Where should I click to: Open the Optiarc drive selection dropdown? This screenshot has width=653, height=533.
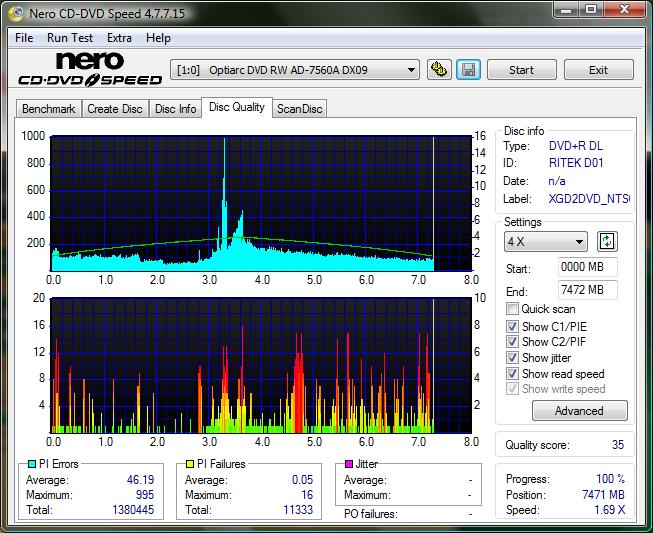point(295,70)
